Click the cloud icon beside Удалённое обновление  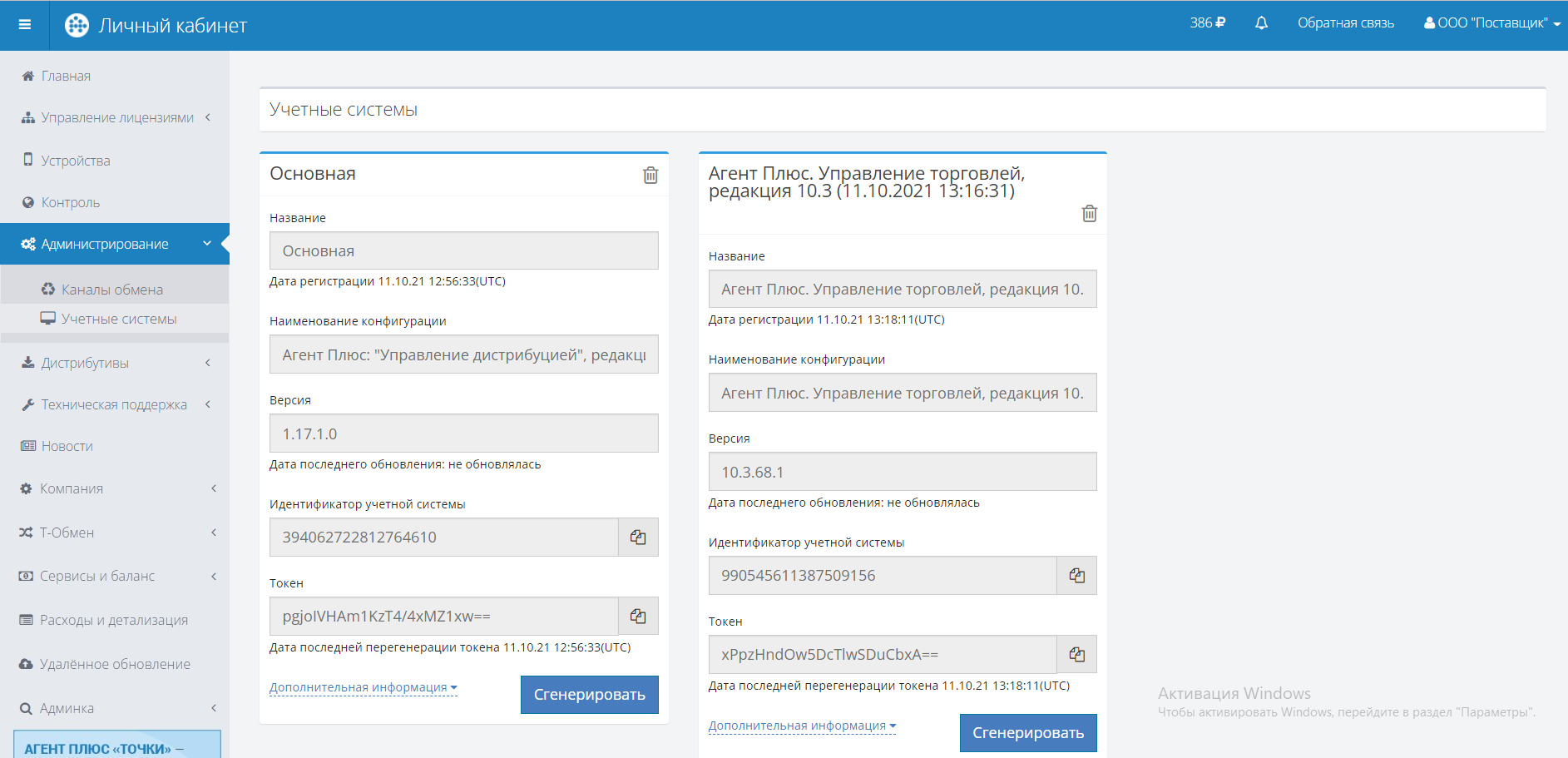coord(26,664)
